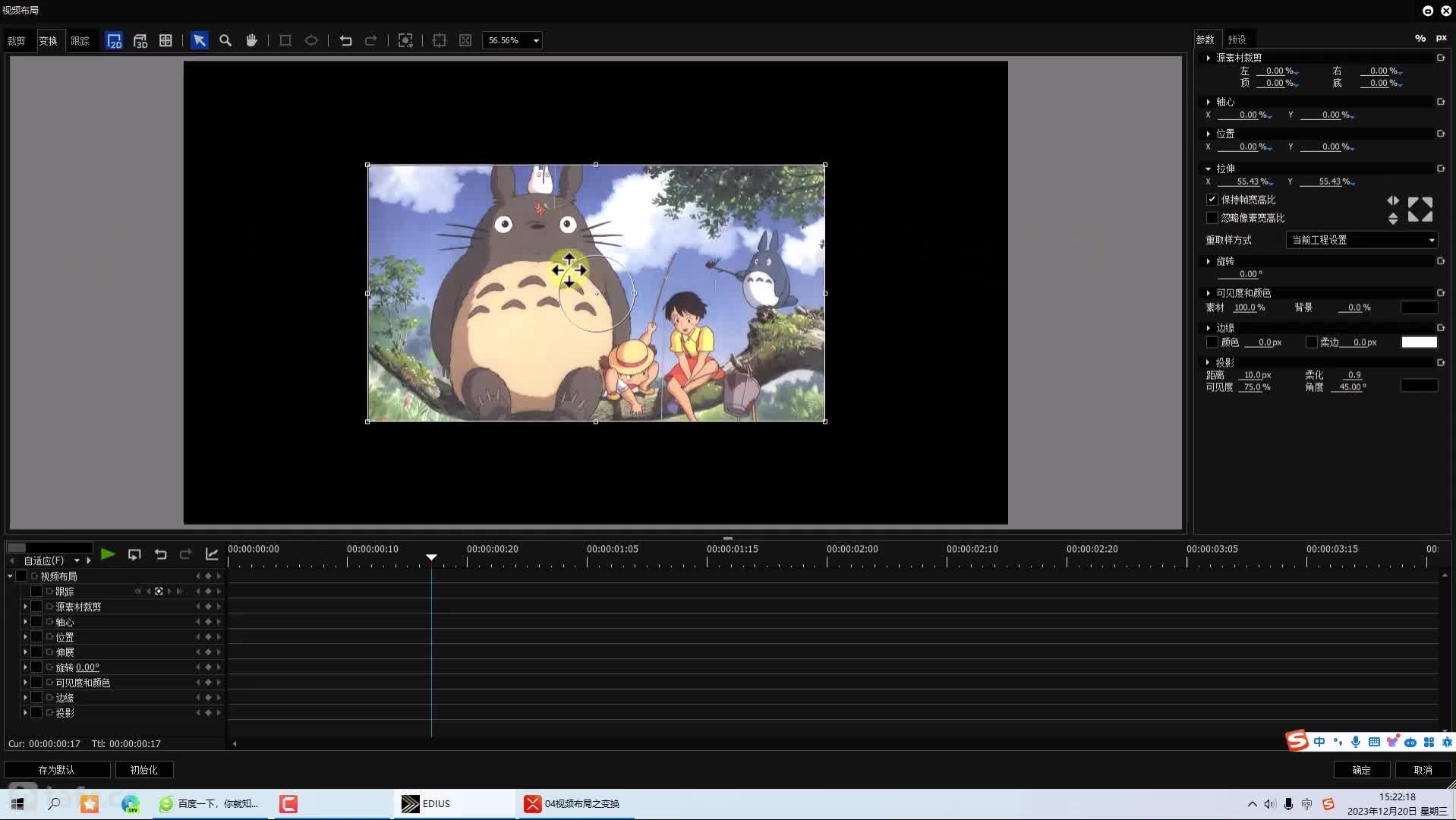Image resolution: width=1456 pixels, height=820 pixels.
Task: Check 忽略像素宽高比 checkbox
Action: tap(1212, 218)
